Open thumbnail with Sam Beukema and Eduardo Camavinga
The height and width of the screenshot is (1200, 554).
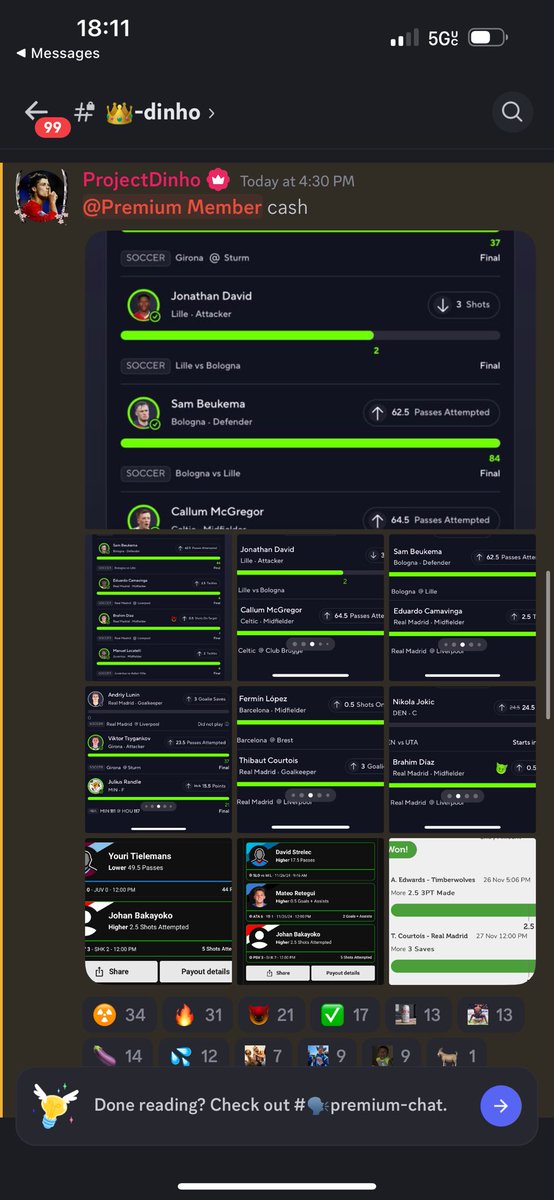[462, 607]
